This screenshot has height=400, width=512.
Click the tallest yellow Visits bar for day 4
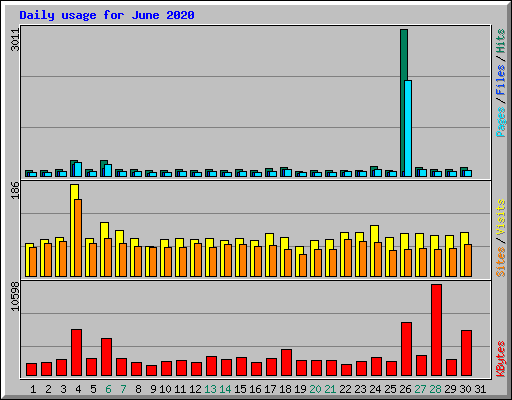(x=73, y=230)
